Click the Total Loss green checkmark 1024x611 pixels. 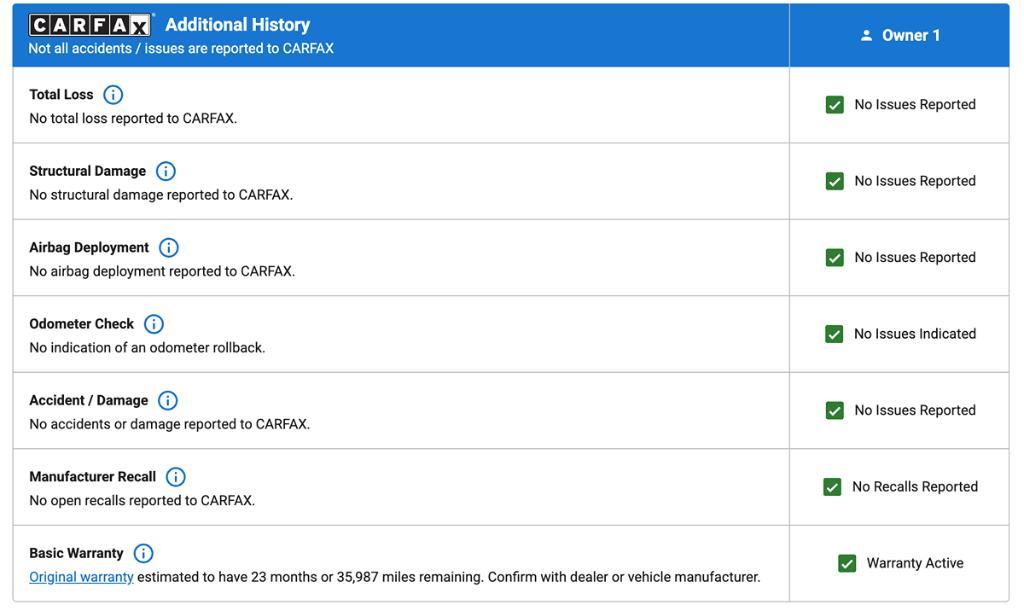[835, 104]
